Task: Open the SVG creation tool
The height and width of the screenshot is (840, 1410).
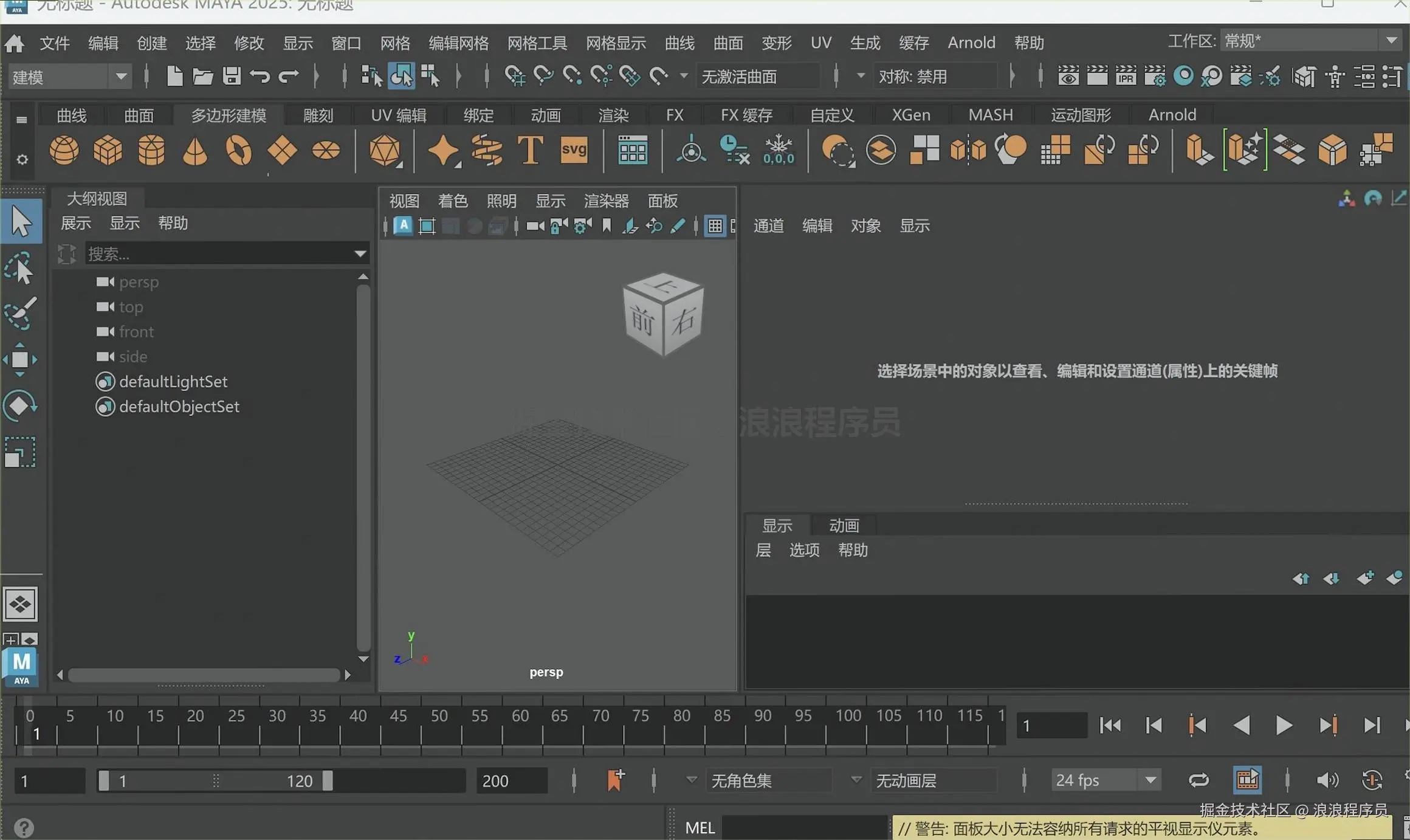Action: click(573, 150)
